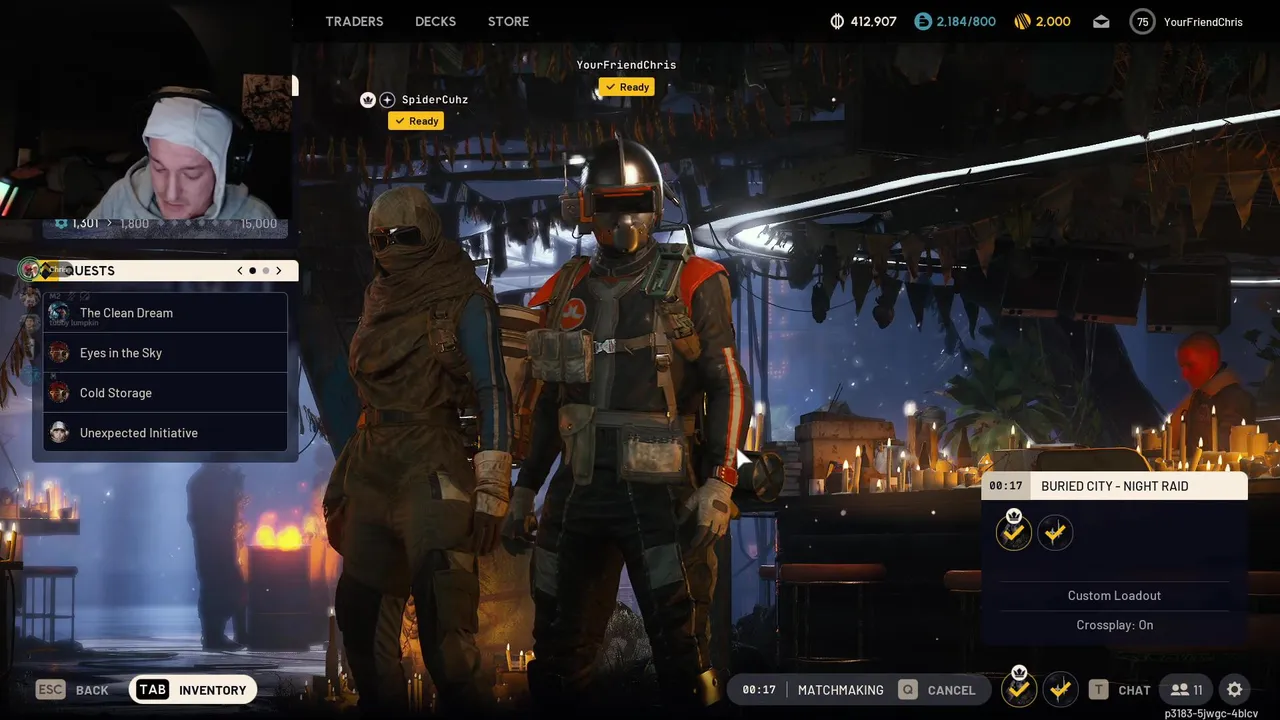Toggle the Crossplay: On setting
This screenshot has height=720, width=1280.
coord(1114,625)
